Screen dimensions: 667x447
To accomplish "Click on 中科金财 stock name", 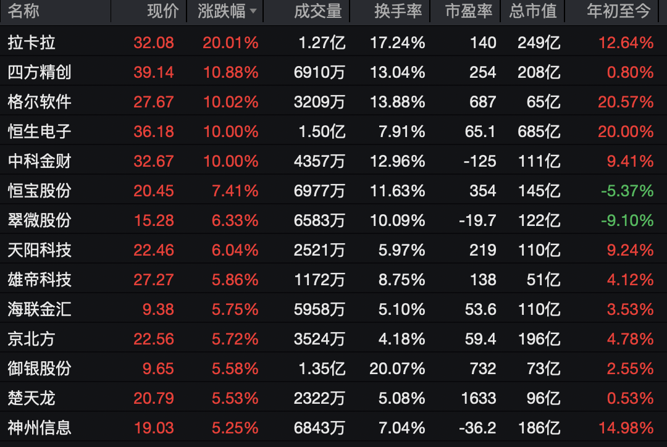I will (40, 160).
